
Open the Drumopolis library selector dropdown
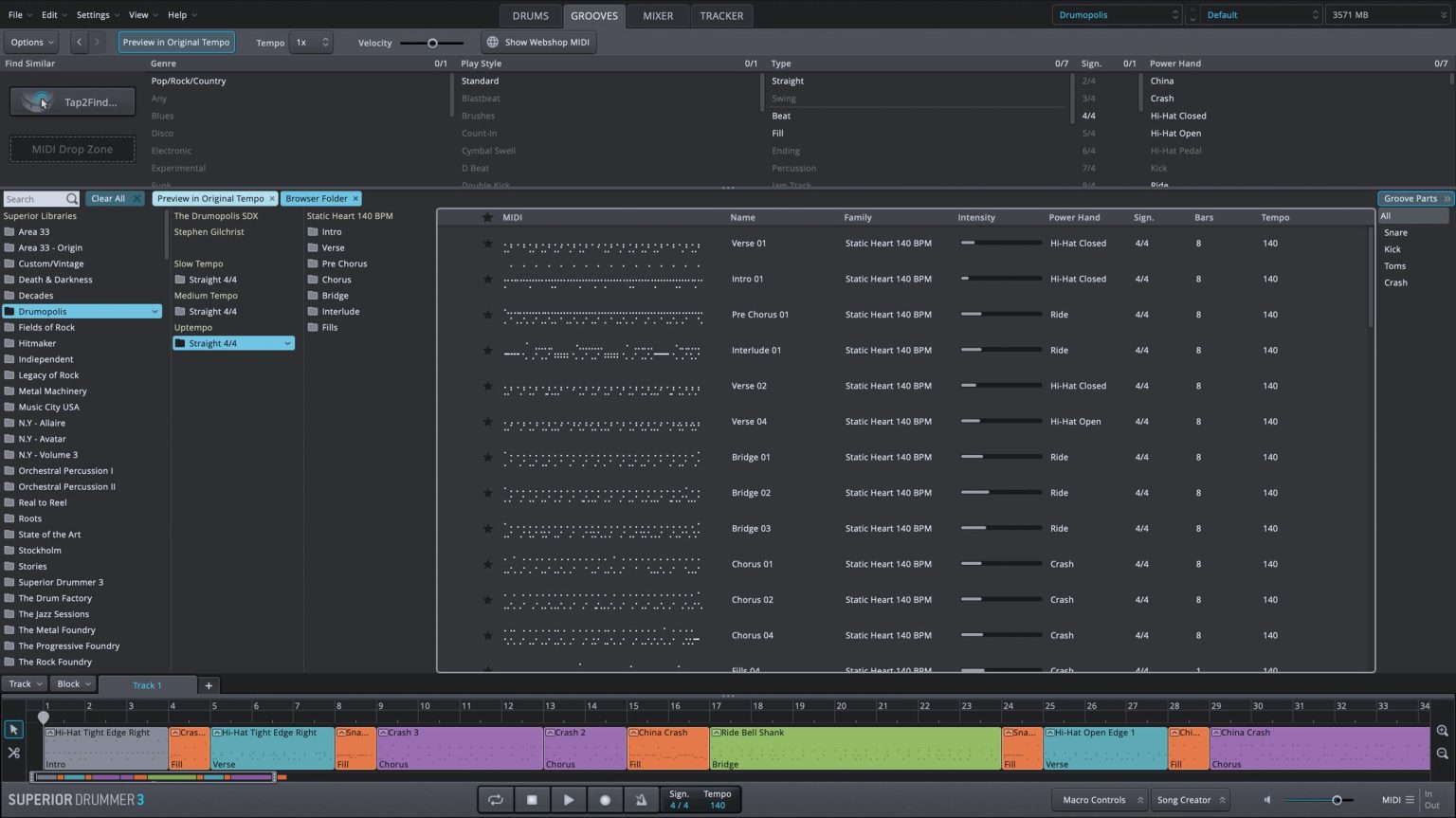(1117, 15)
